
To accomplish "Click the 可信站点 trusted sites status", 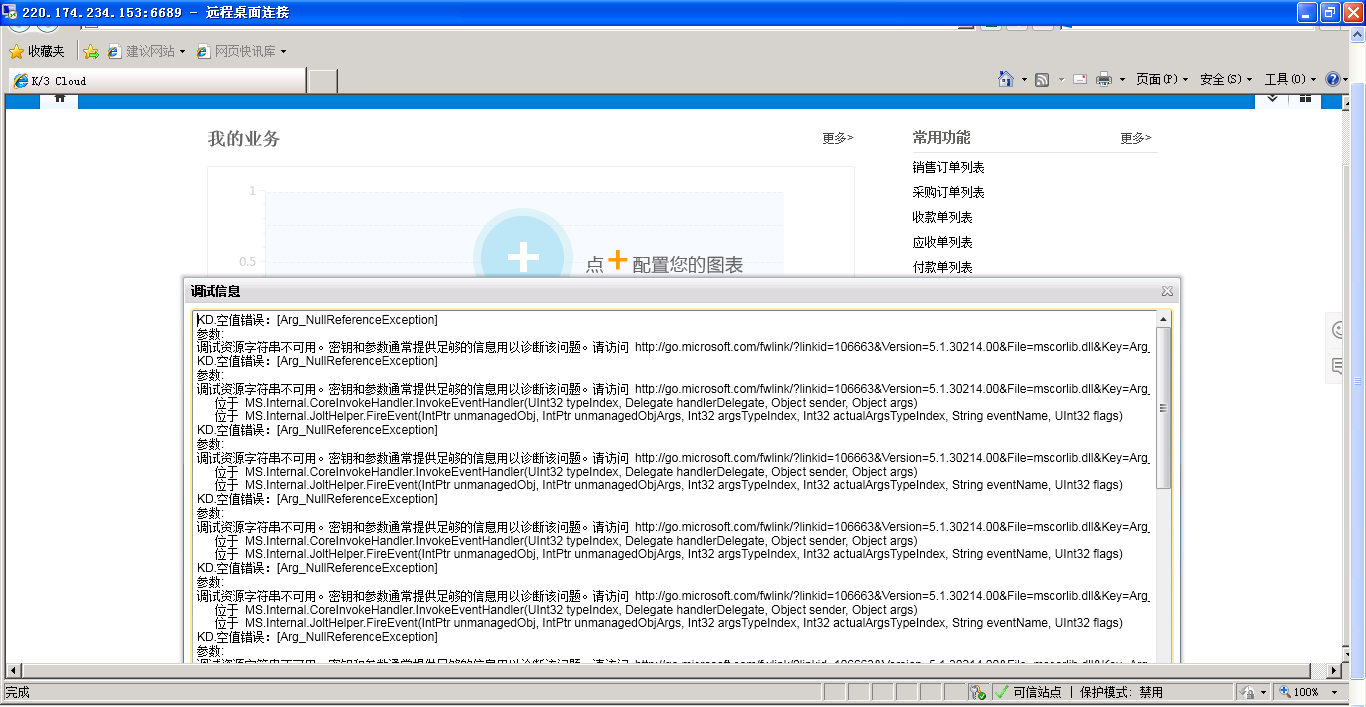I will pyautogui.click(x=1029, y=692).
